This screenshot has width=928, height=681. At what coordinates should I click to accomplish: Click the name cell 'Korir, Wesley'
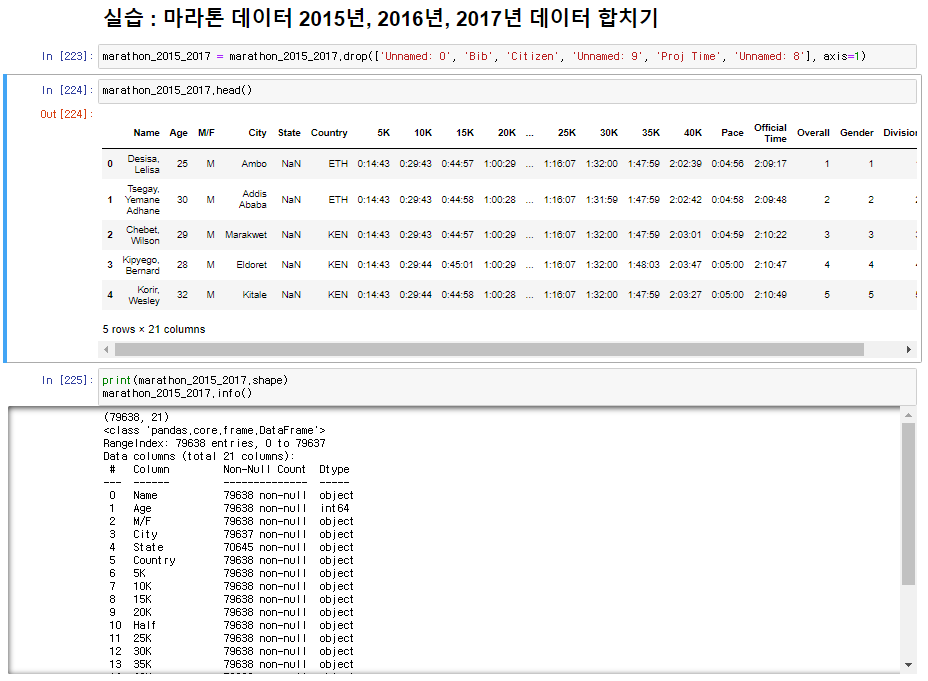144,295
